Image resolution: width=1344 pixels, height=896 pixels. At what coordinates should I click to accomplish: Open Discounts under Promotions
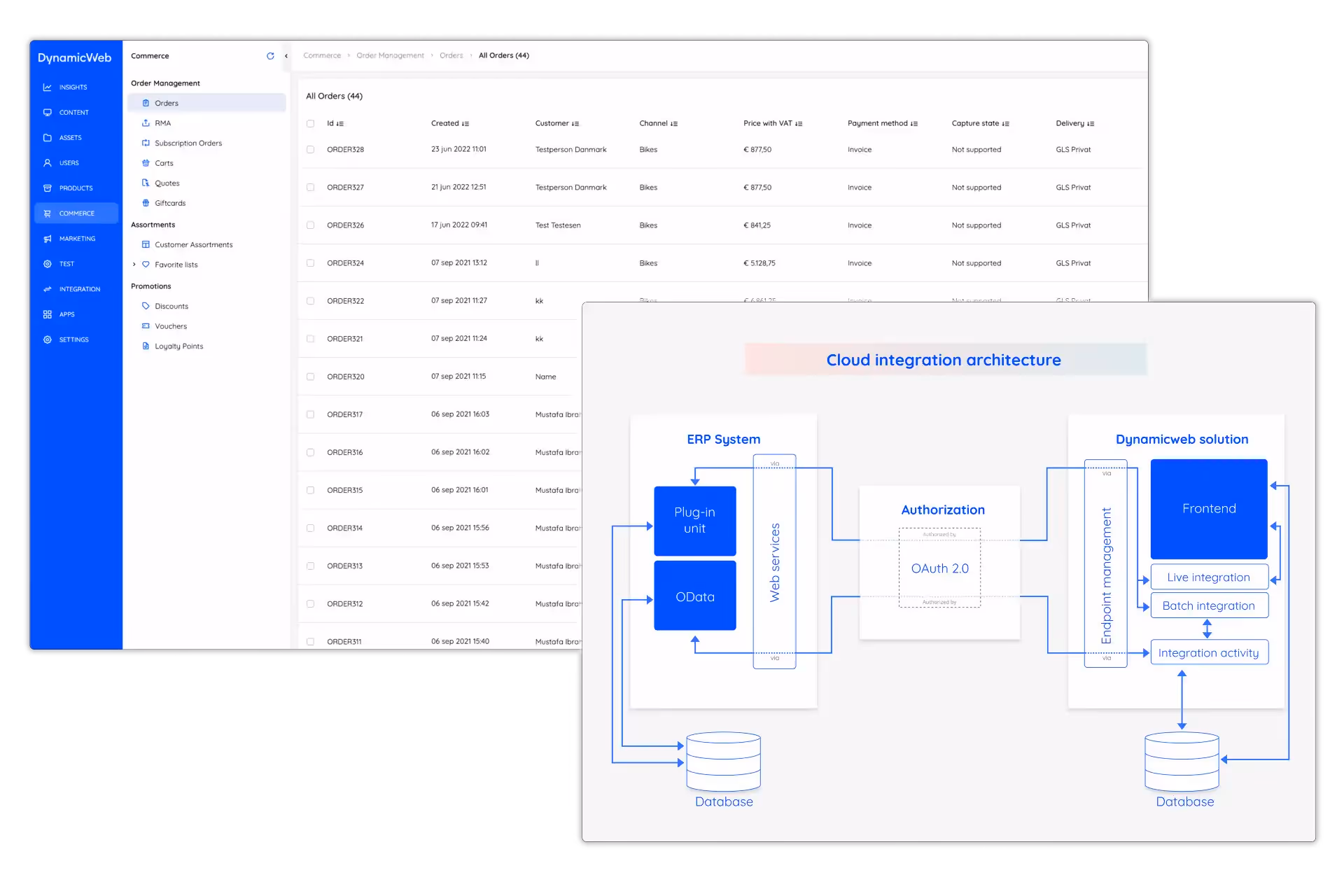(x=171, y=307)
